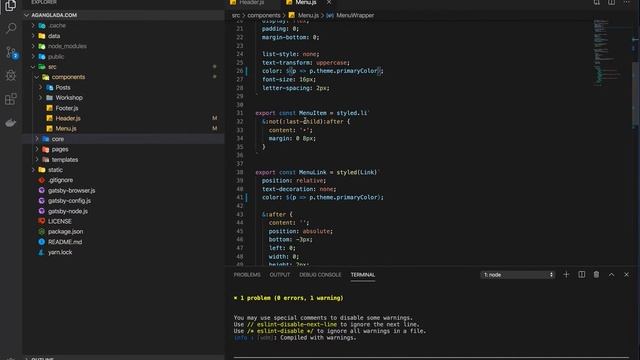Expand the node_modules folder
640x360 pixels.
33,46
